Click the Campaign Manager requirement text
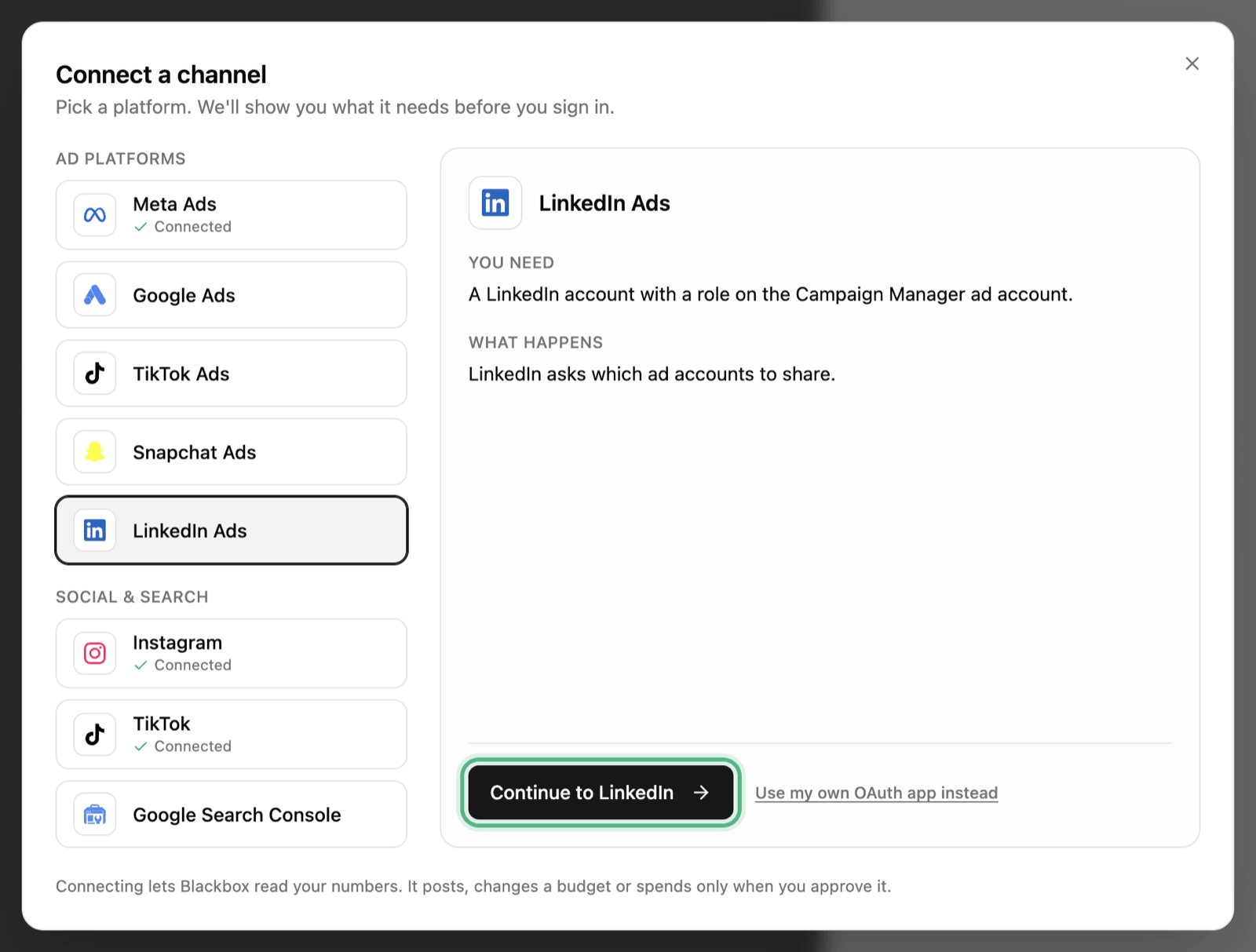The height and width of the screenshot is (952, 1256). (770, 294)
